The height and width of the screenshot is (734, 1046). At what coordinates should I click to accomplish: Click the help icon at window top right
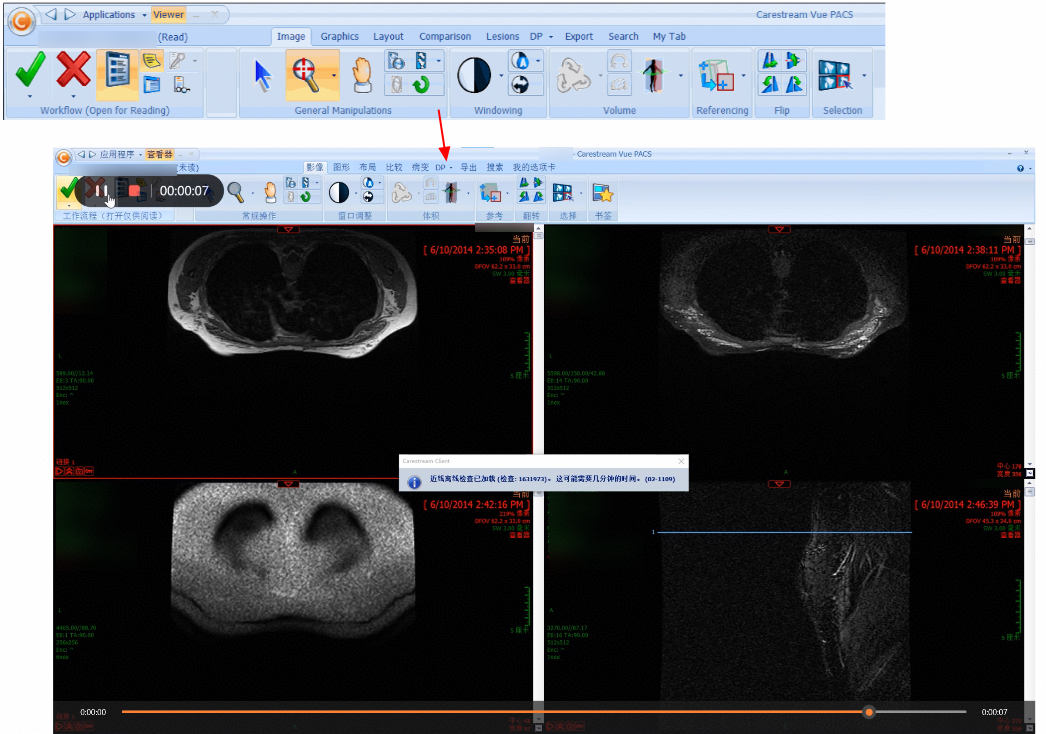pos(1020,168)
